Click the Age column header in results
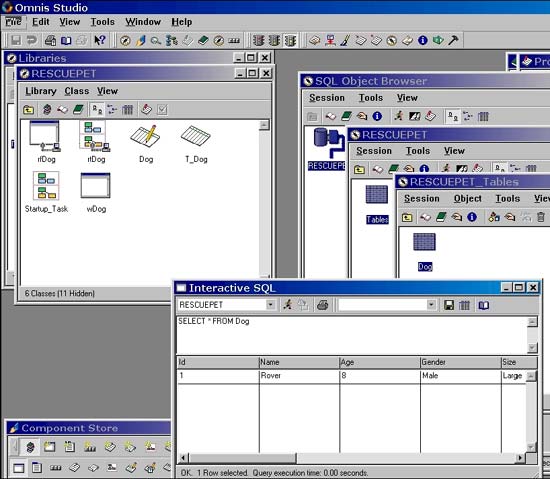 point(380,362)
